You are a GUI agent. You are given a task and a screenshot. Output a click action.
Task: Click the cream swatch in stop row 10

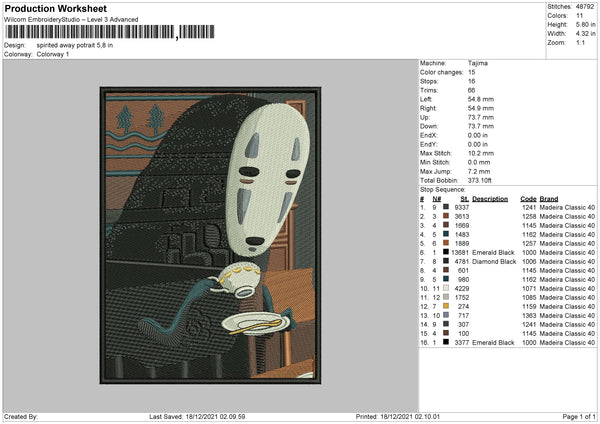click(446, 288)
